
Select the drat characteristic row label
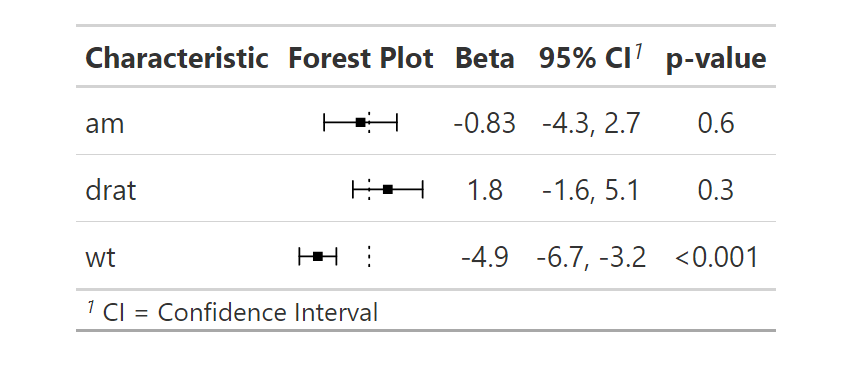[x=111, y=190]
